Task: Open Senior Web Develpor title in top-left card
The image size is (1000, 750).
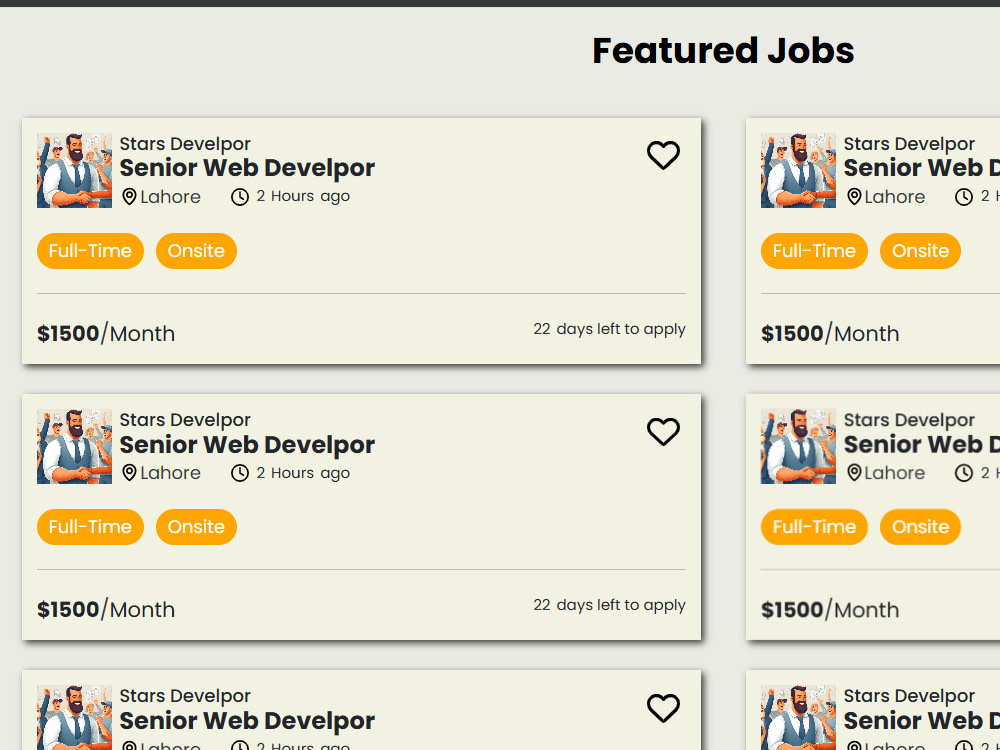Action: click(x=247, y=168)
